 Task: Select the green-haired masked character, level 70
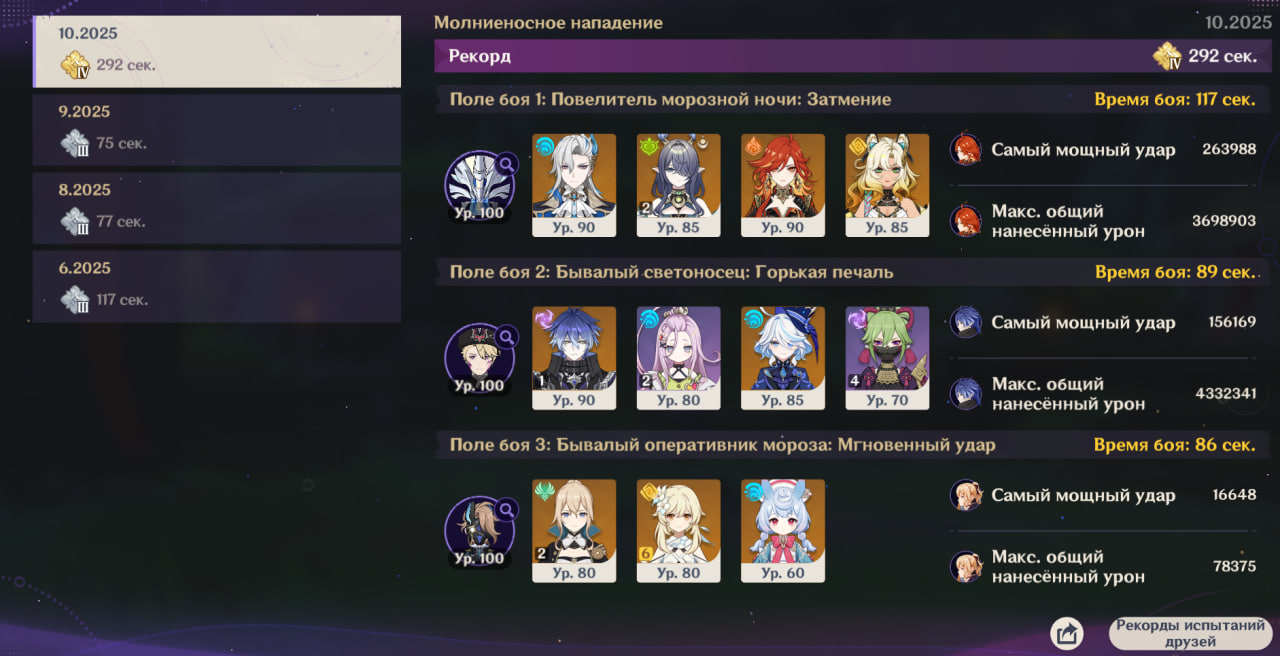click(x=887, y=358)
